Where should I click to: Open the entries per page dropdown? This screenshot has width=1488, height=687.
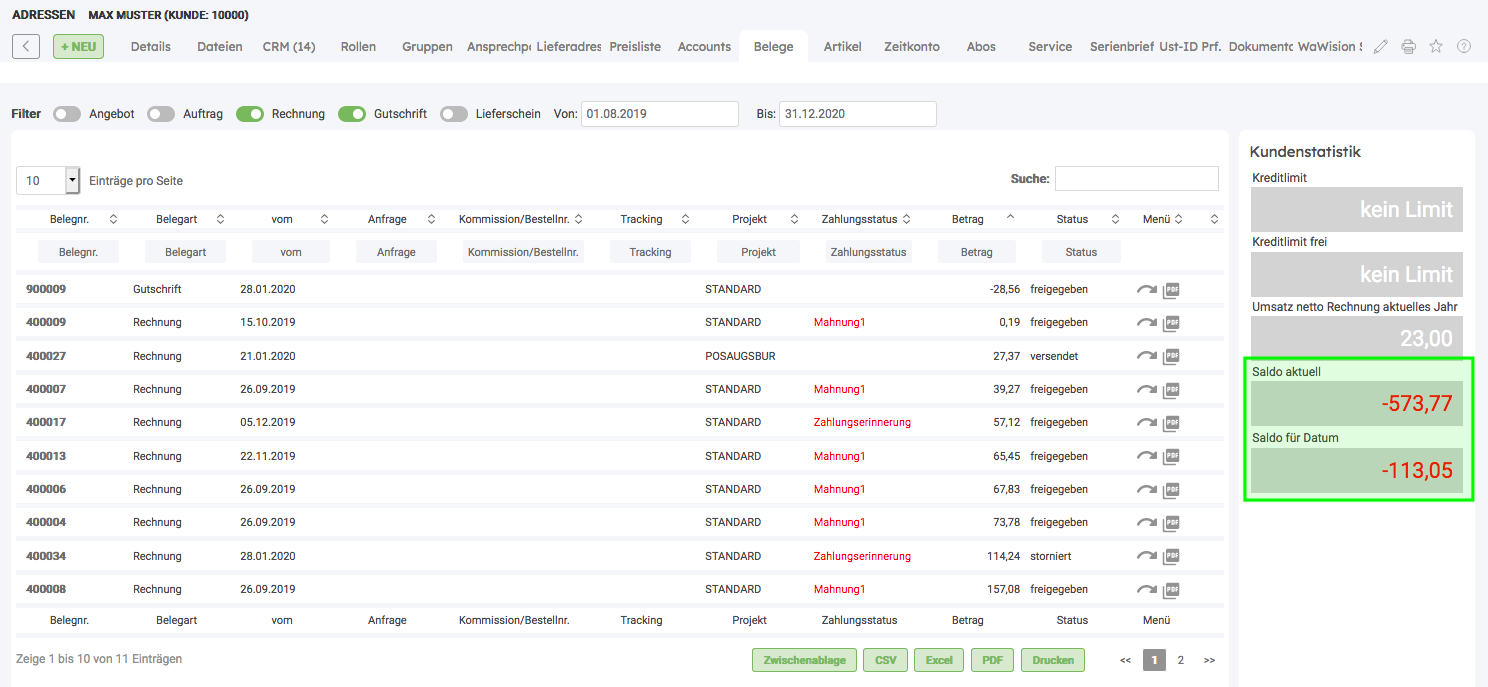tap(72, 180)
